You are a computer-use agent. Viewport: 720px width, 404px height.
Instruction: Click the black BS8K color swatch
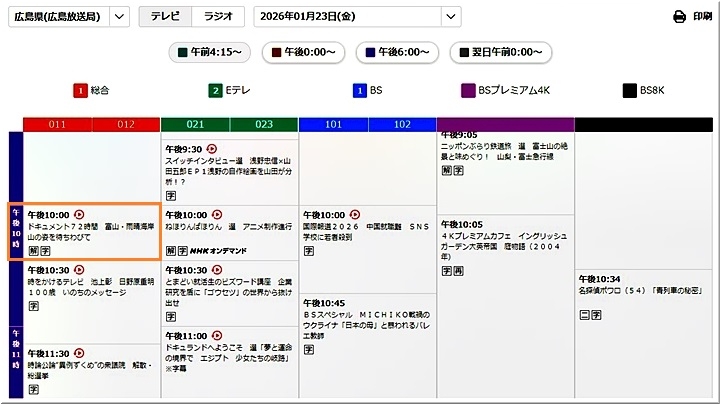(630, 90)
